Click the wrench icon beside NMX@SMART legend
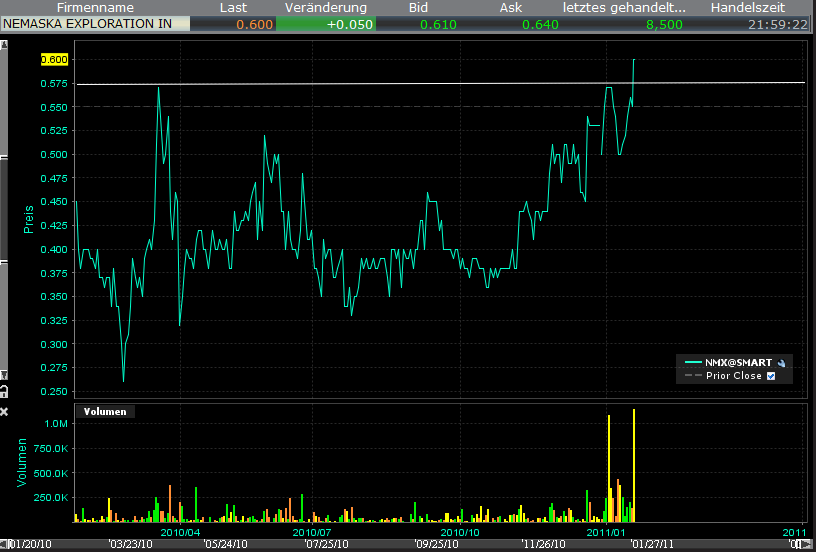The image size is (816, 552). (780, 363)
